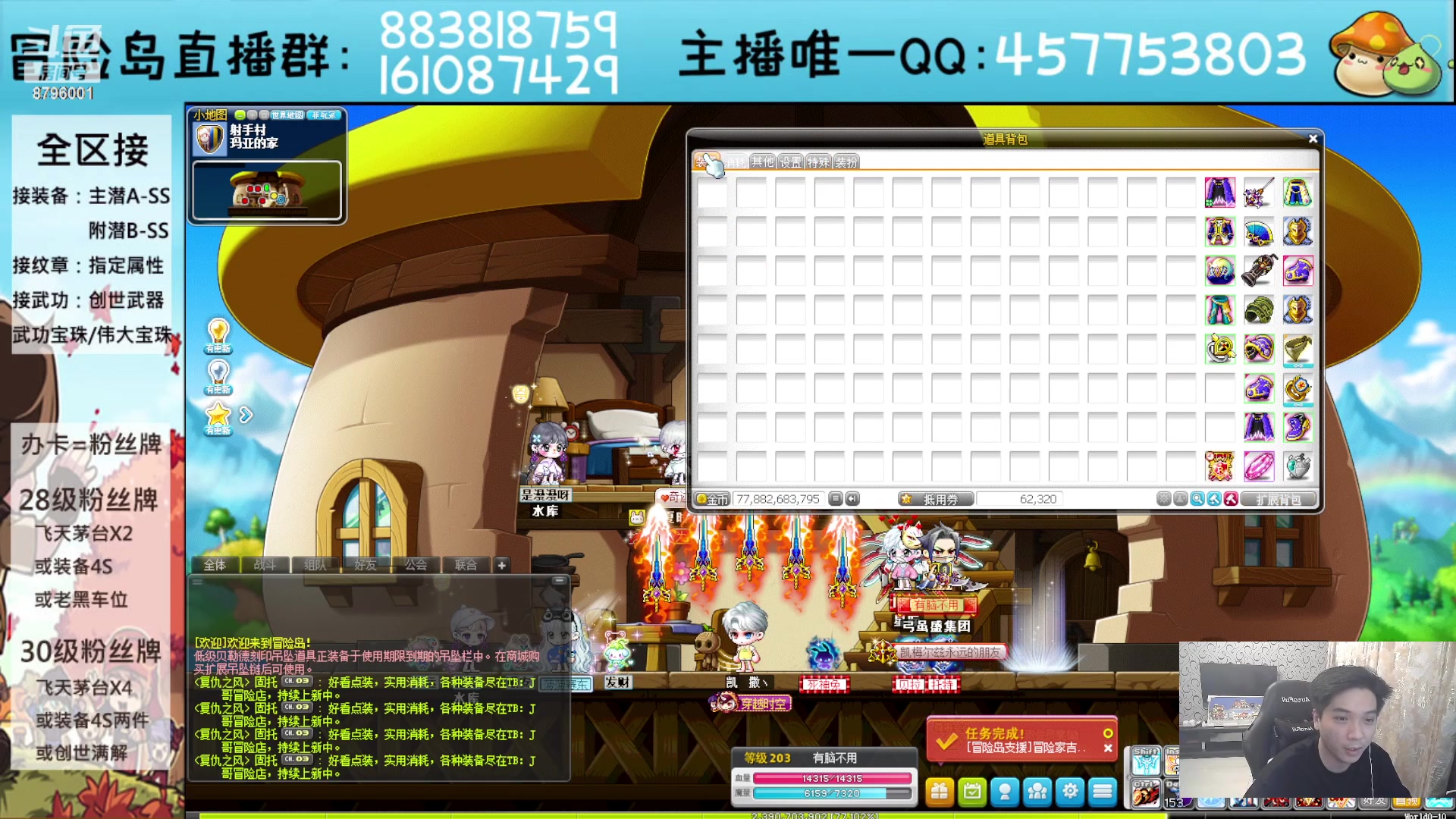The width and height of the screenshot is (1456, 819).
Task: Switch inventory to 其他 tab
Action: tap(763, 162)
